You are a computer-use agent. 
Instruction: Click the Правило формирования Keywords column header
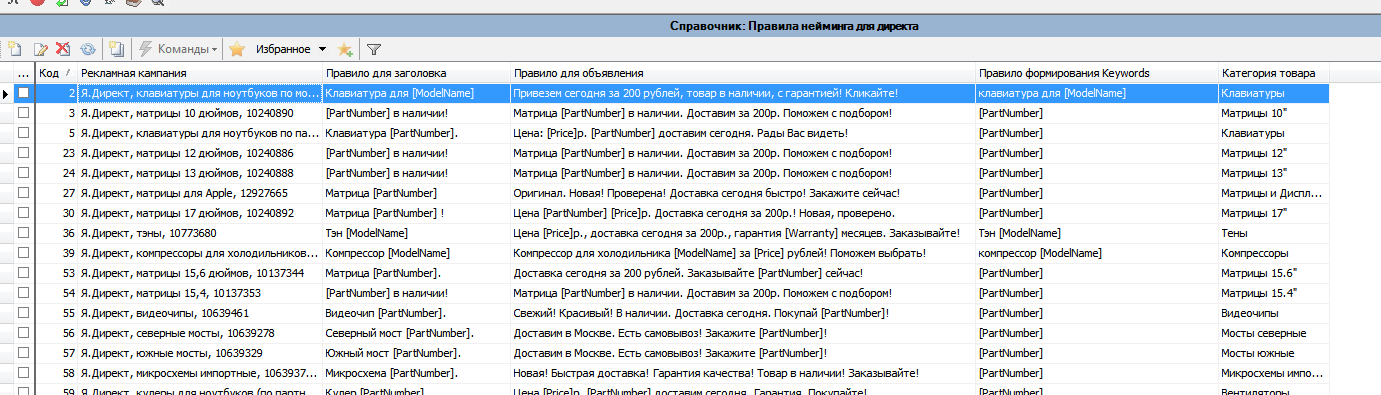coord(1096,73)
